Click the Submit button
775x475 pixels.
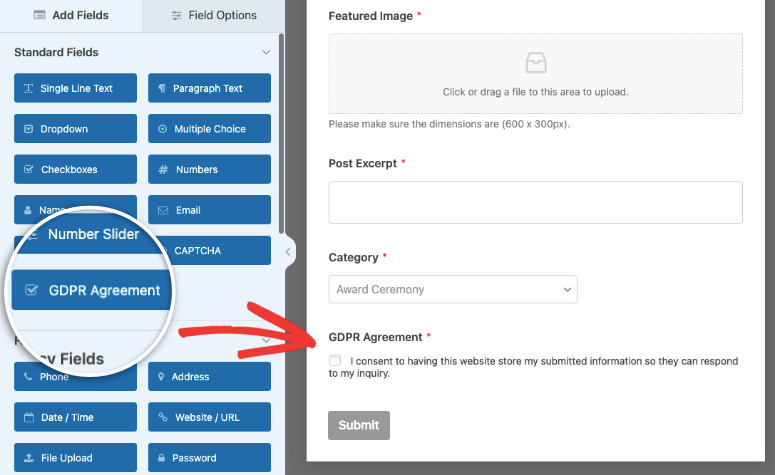click(359, 425)
